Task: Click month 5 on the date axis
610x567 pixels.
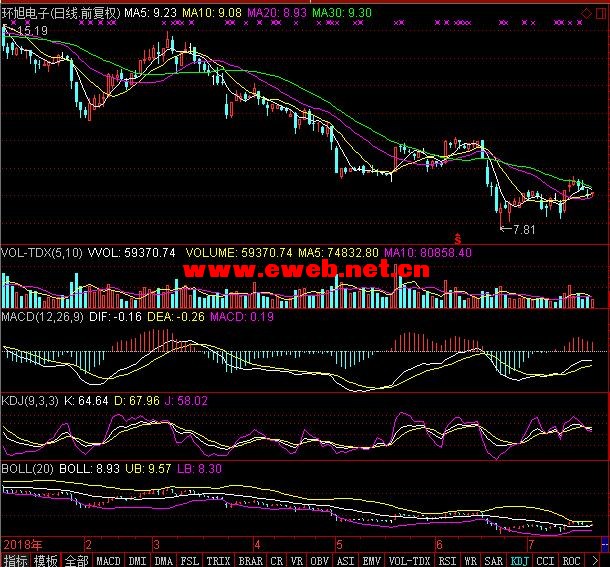Action: 339,544
